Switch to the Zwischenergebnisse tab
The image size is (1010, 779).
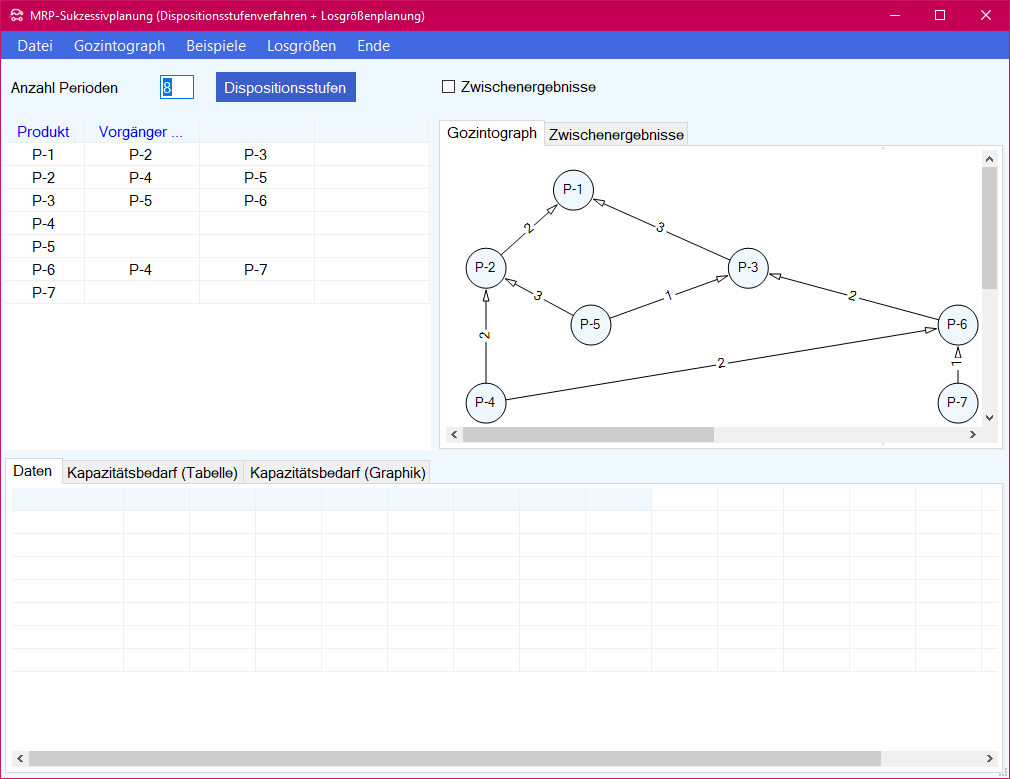pyautogui.click(x=616, y=135)
